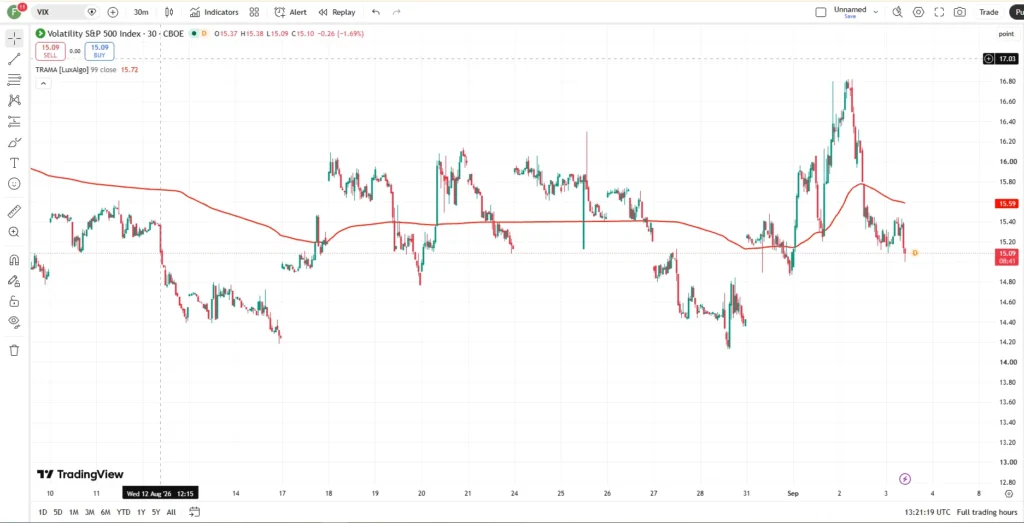Screen dimensions: 1024x523
Task: Open the emoji icons tool
Action: (14, 184)
